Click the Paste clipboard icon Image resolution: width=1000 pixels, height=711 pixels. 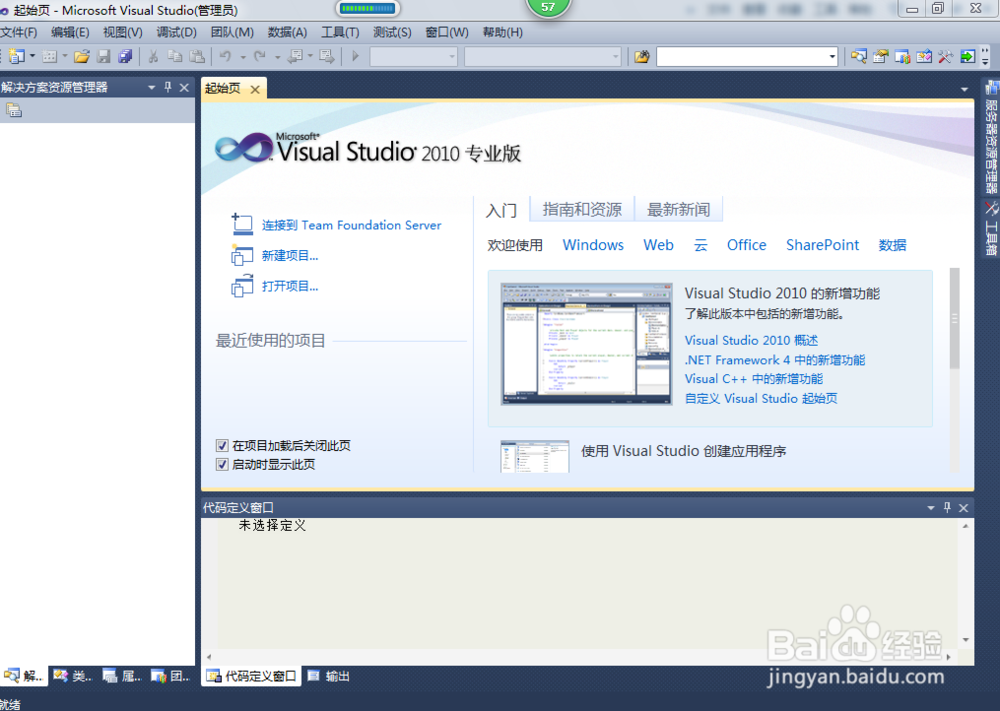pos(197,57)
